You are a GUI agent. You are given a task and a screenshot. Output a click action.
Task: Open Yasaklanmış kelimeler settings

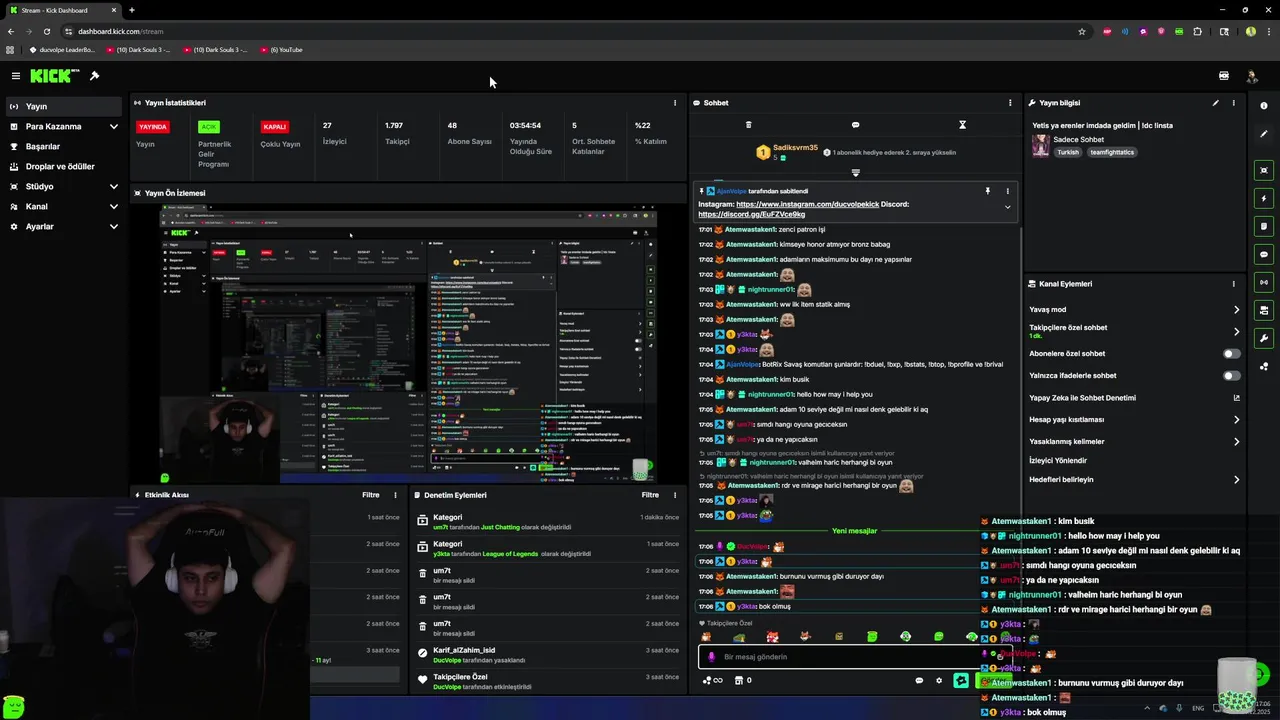coord(1134,442)
